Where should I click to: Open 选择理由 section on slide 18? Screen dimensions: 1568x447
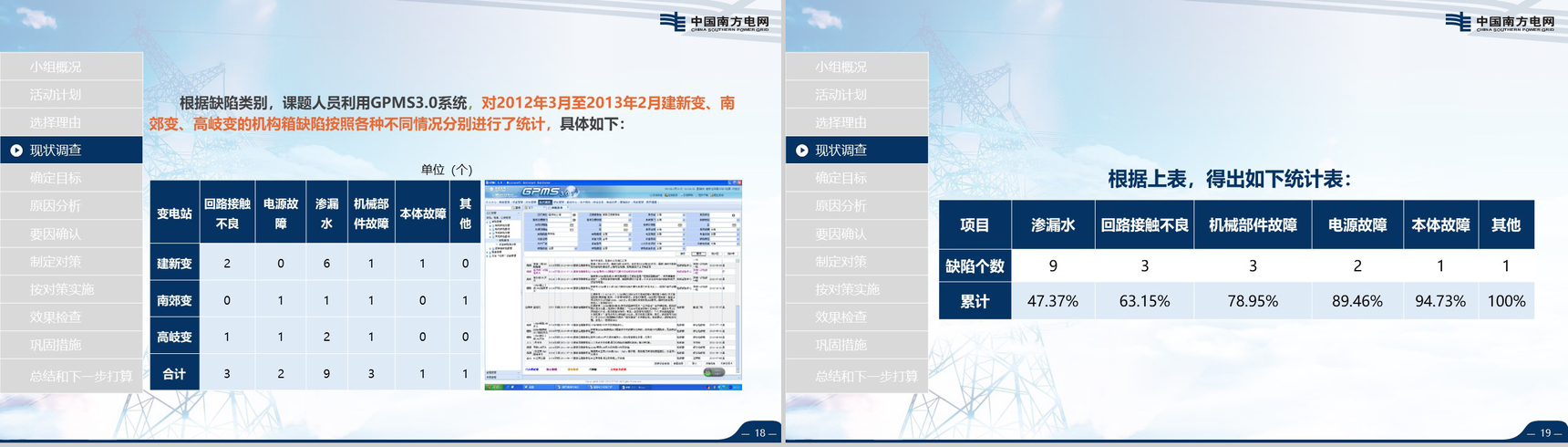click(x=56, y=122)
